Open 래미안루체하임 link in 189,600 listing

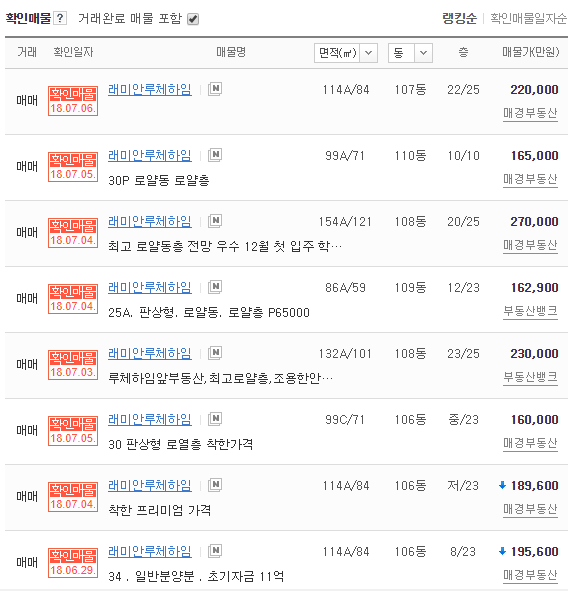click(x=150, y=485)
